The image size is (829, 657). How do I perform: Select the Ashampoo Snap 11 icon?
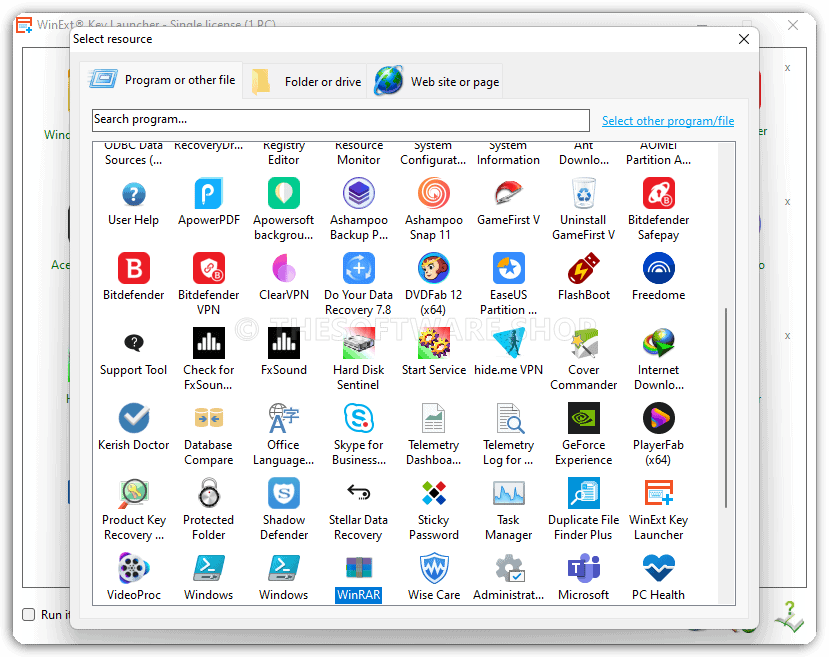pyautogui.click(x=434, y=193)
